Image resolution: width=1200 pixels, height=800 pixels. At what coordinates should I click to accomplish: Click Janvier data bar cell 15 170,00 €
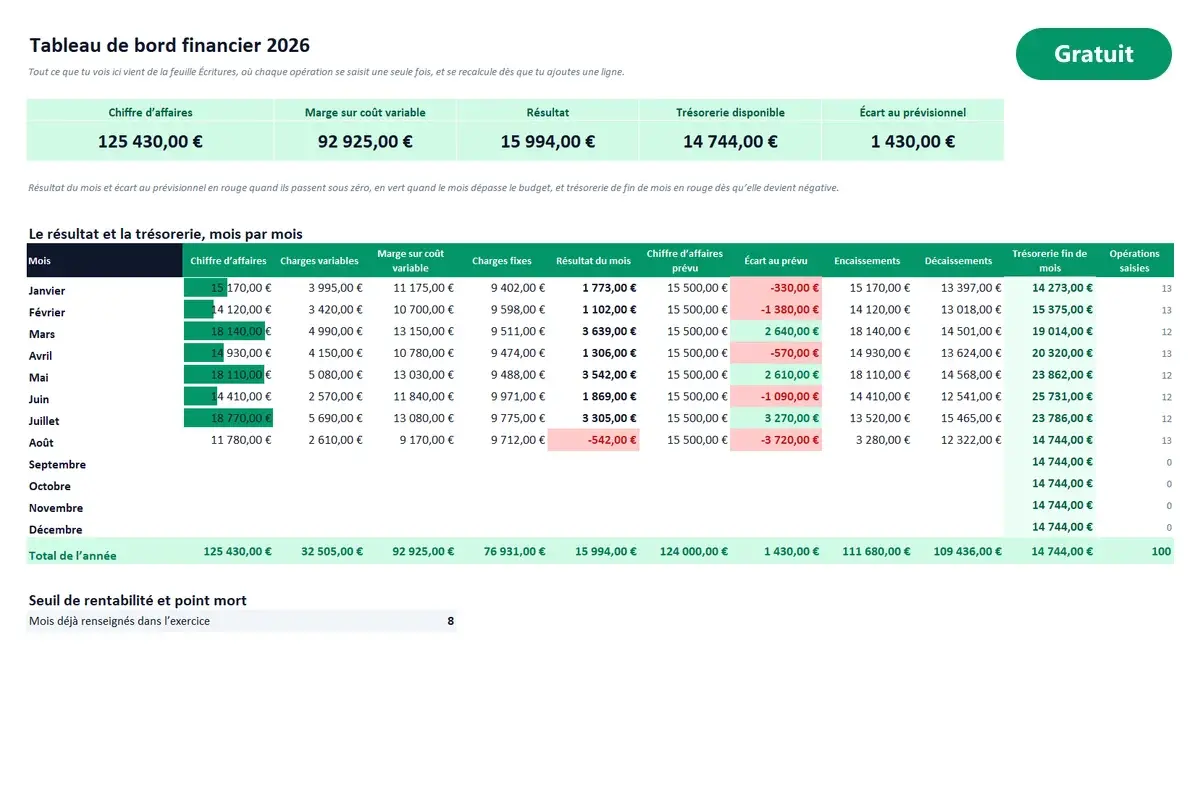pyautogui.click(x=228, y=288)
